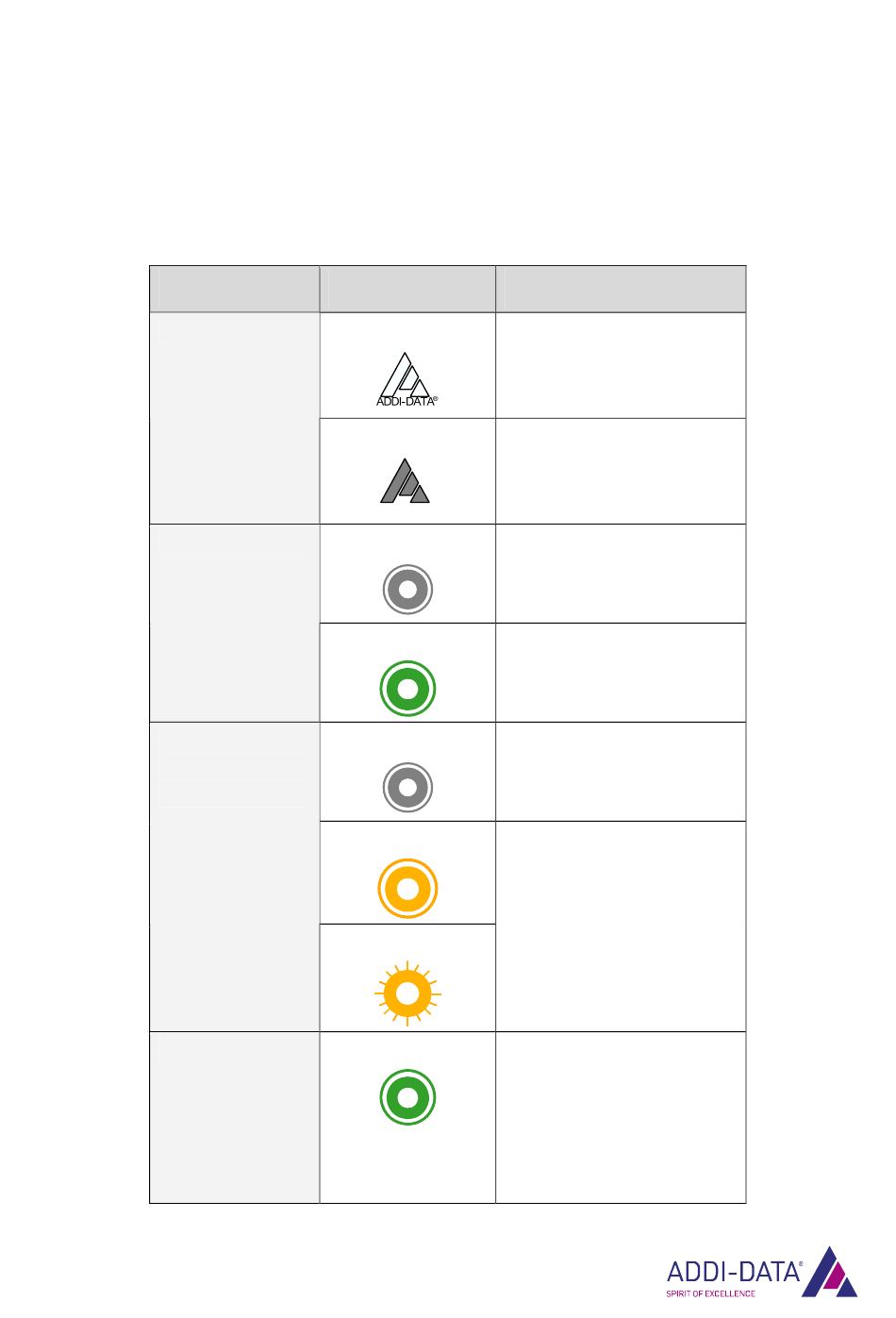The image size is (896, 1318).
Task: Select the gray LED icon above orange LED
Action: (x=407, y=787)
